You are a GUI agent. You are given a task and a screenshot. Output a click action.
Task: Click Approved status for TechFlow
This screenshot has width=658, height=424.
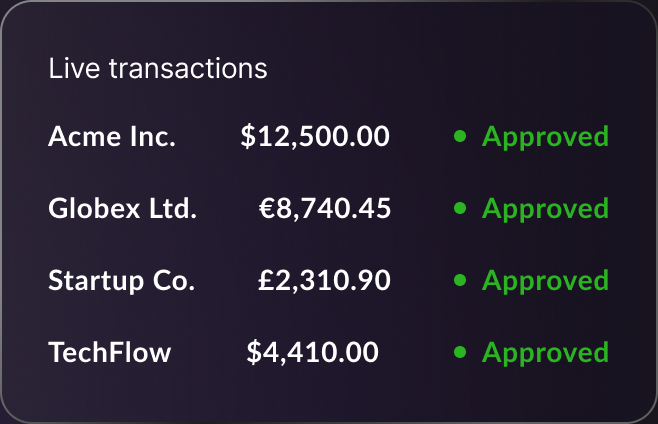pos(545,353)
